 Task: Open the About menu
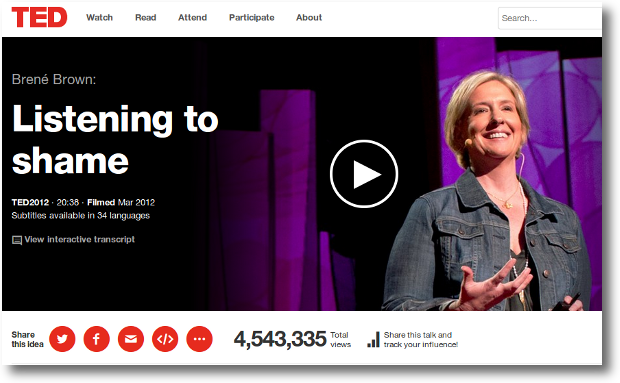point(309,17)
